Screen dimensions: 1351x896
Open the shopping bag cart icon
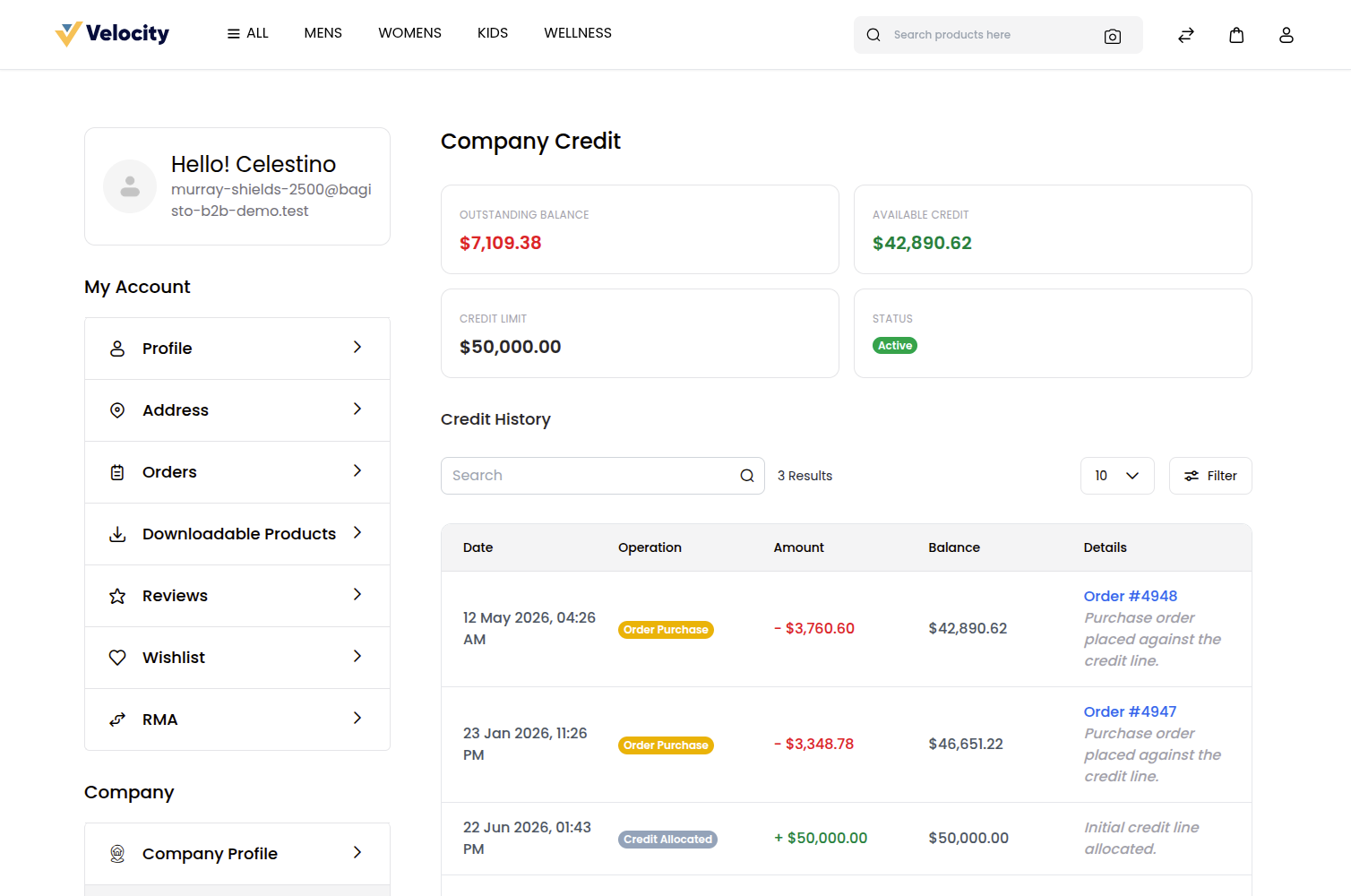tap(1236, 35)
